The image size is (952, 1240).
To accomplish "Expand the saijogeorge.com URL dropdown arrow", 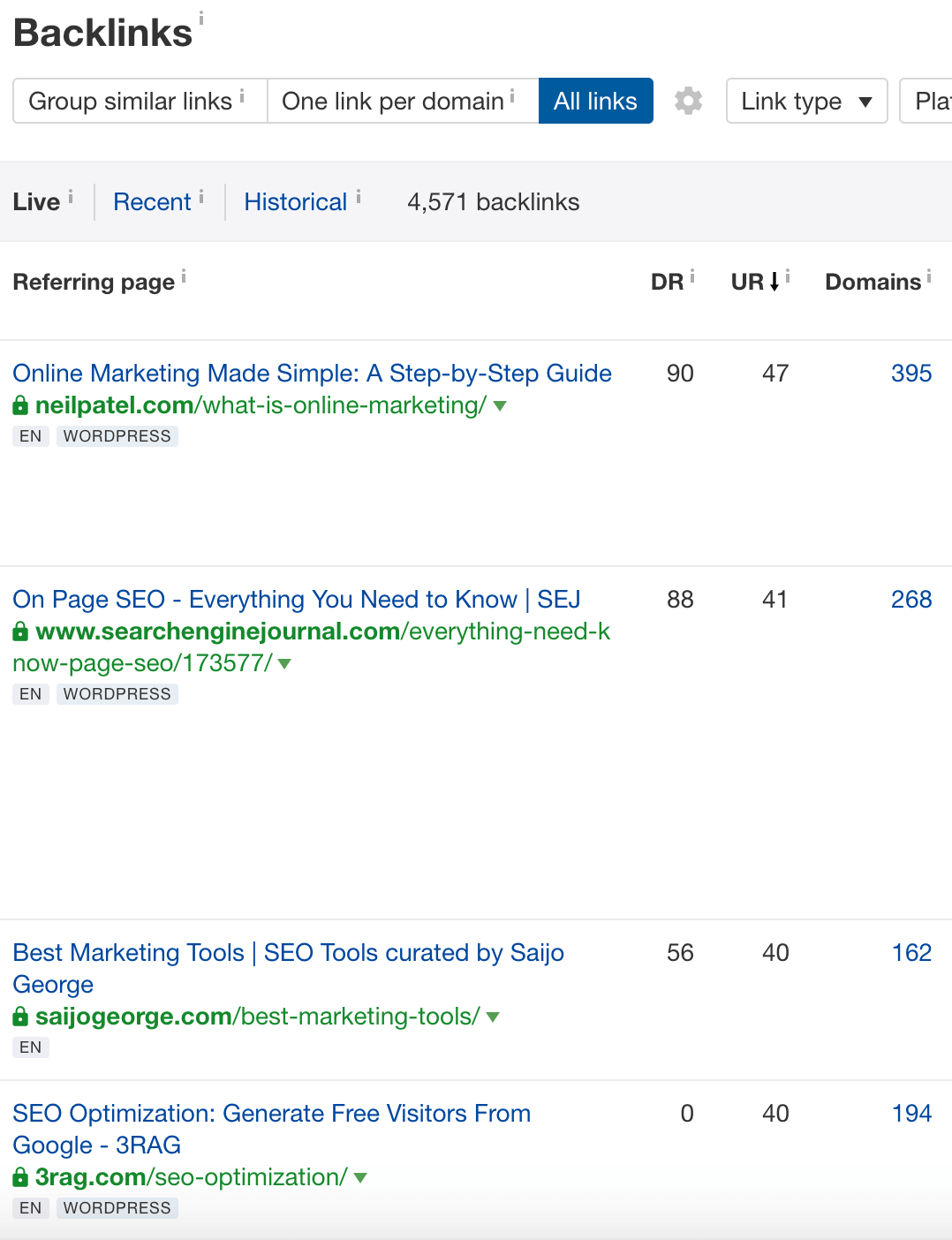I will (x=493, y=1017).
